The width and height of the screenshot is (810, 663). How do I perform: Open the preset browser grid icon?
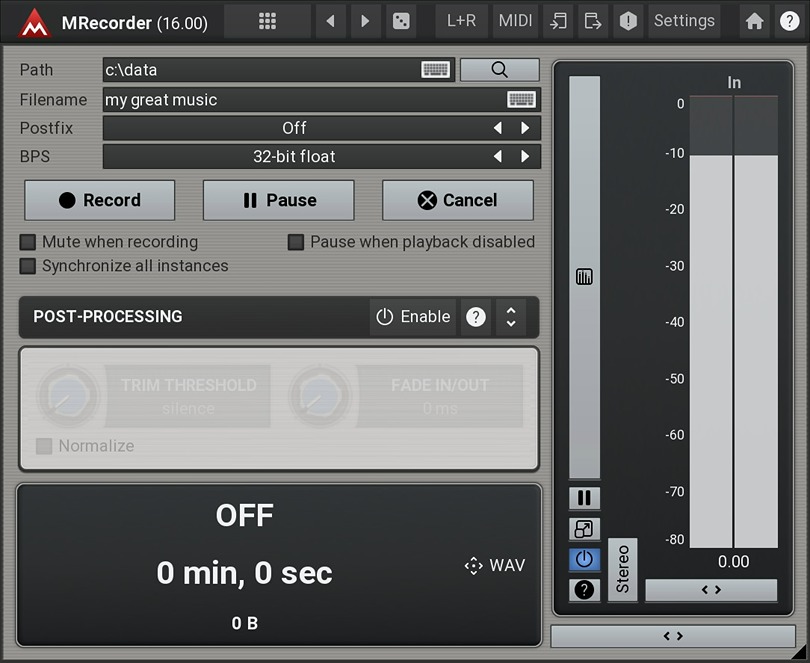pyautogui.click(x=266, y=20)
